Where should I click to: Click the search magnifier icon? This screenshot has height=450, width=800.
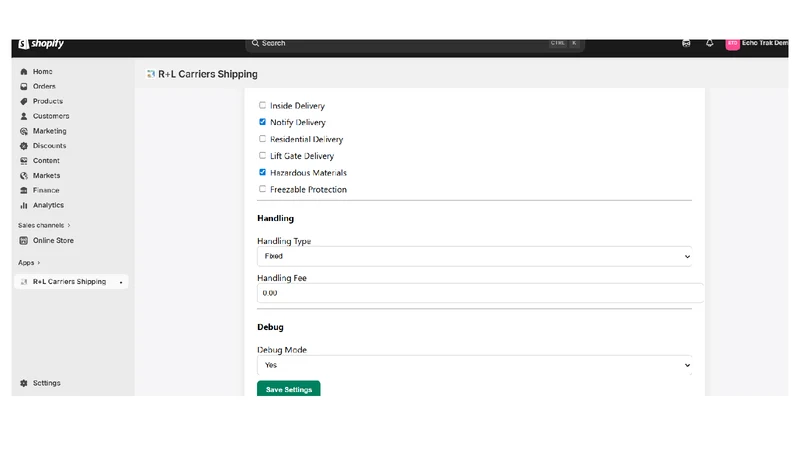coord(255,43)
